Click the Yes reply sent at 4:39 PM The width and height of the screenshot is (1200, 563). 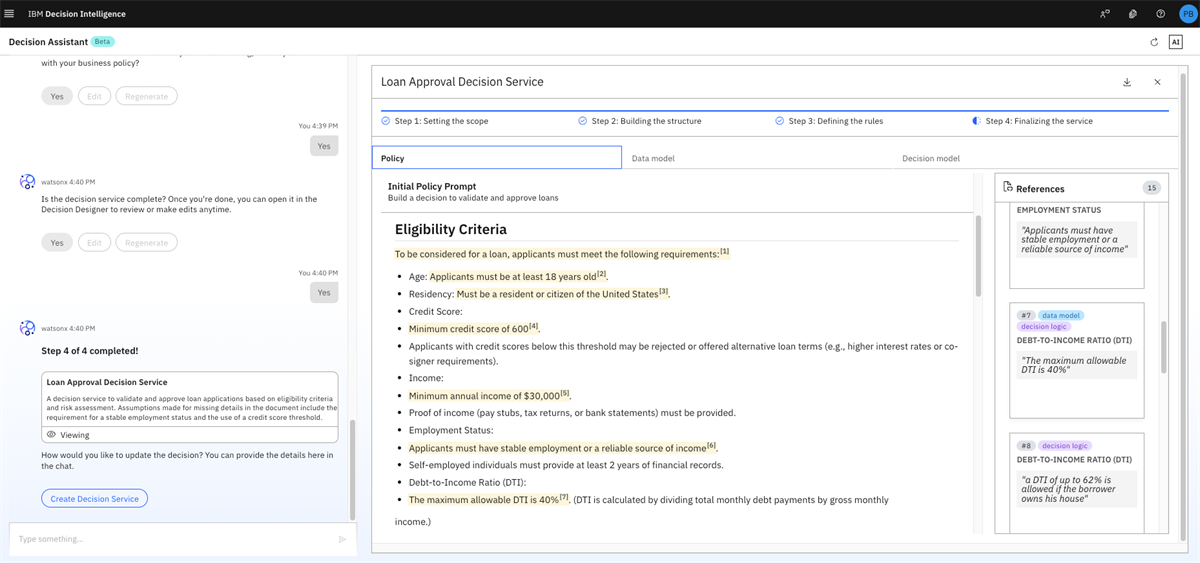point(323,146)
